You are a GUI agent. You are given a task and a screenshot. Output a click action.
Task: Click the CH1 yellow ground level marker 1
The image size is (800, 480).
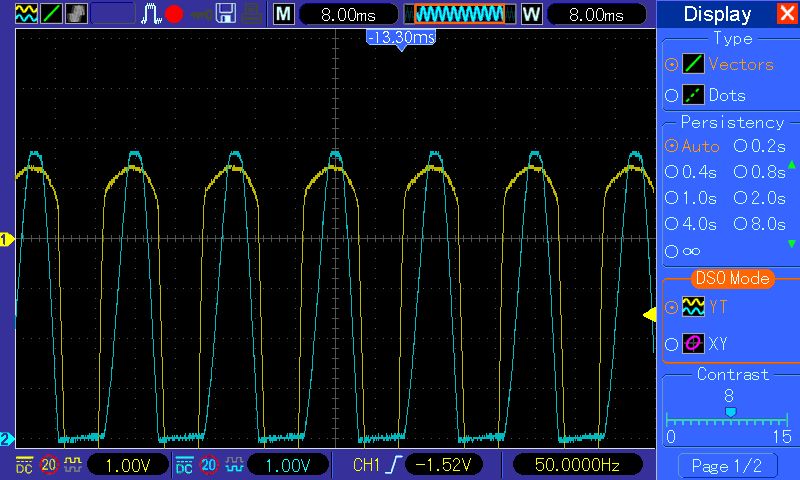point(7,239)
